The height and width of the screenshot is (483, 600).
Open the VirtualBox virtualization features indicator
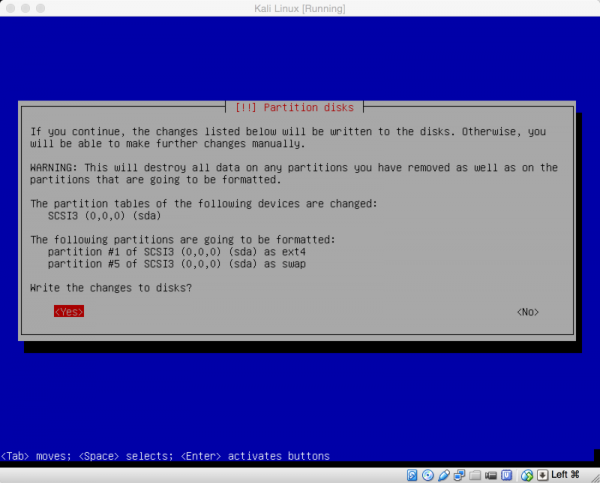[x=507, y=475]
